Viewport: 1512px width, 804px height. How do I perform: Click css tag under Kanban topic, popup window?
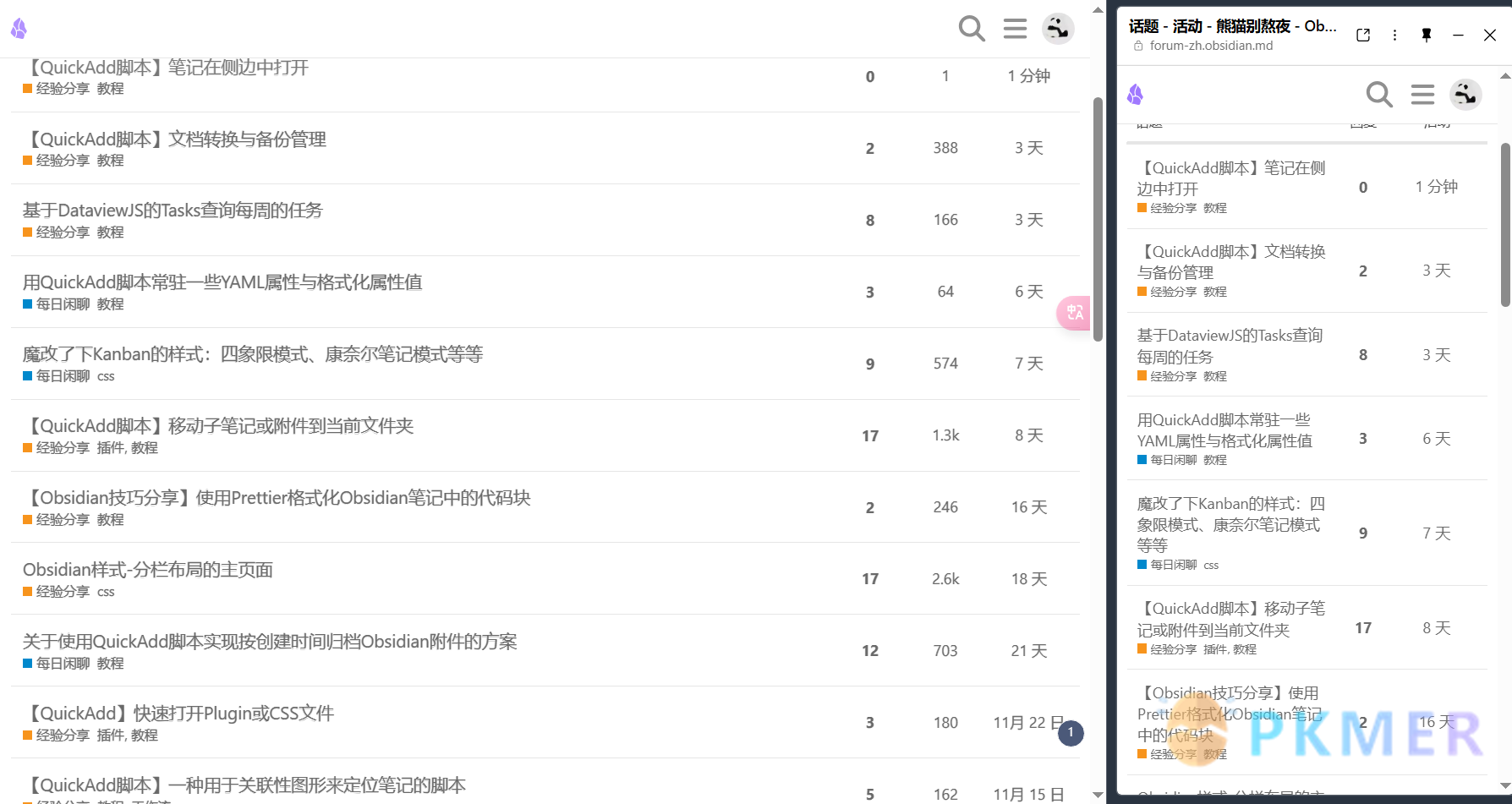[1211, 565]
